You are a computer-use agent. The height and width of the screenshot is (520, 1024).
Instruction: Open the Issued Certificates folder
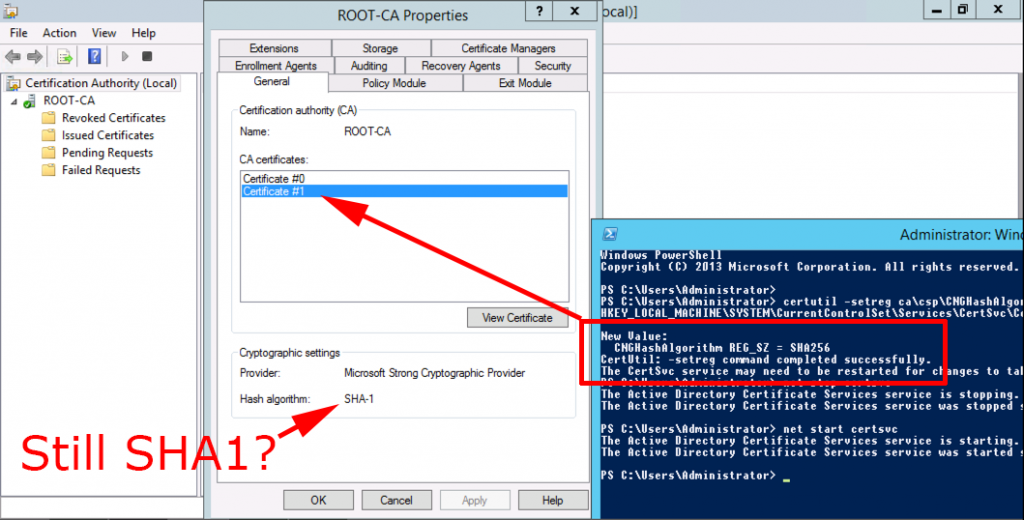pos(107,135)
